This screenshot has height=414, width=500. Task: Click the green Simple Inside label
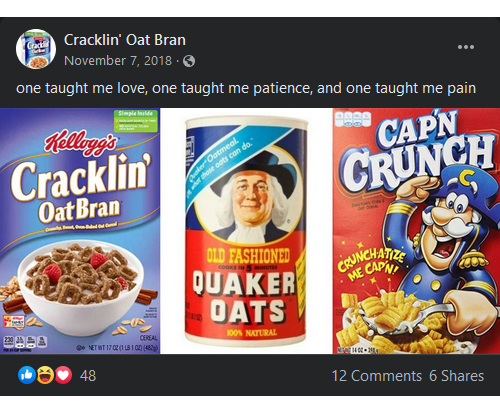point(136,120)
